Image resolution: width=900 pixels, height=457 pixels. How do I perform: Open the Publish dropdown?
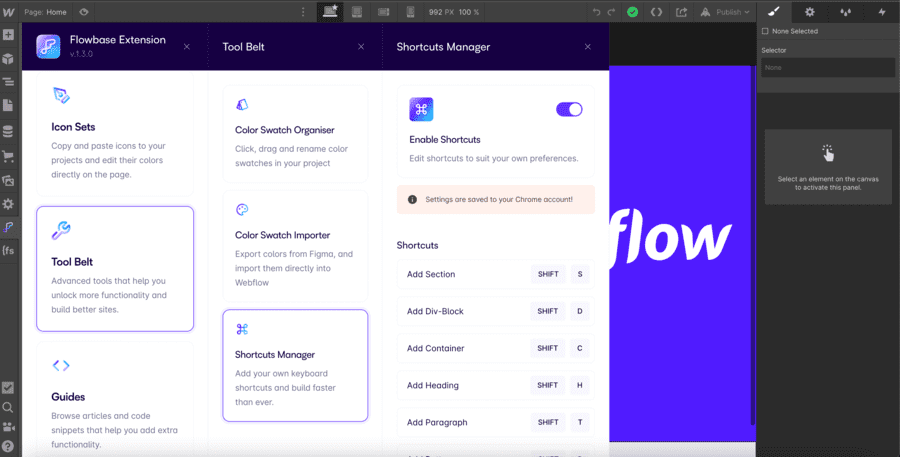(725, 11)
